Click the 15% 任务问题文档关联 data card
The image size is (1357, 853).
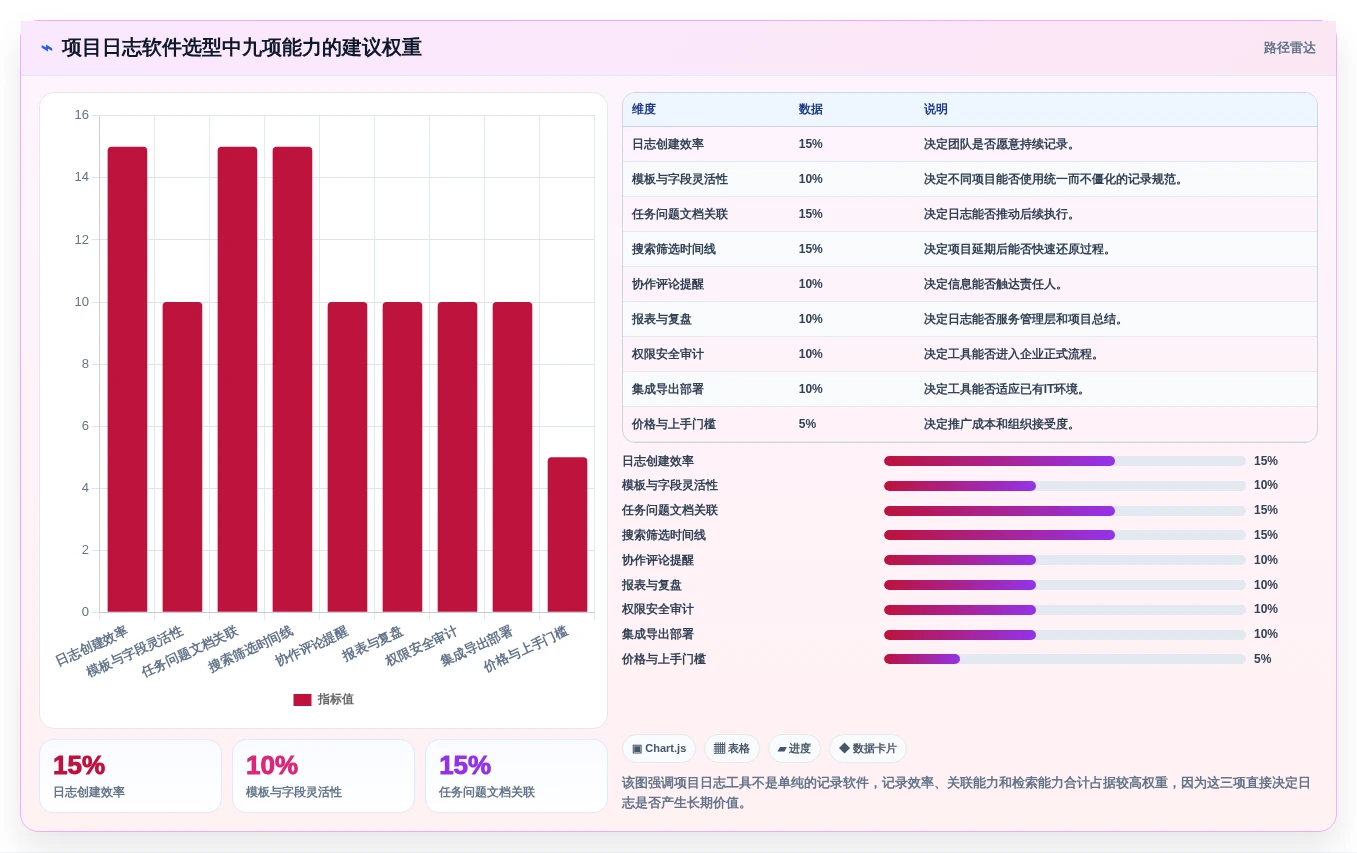[x=516, y=776]
